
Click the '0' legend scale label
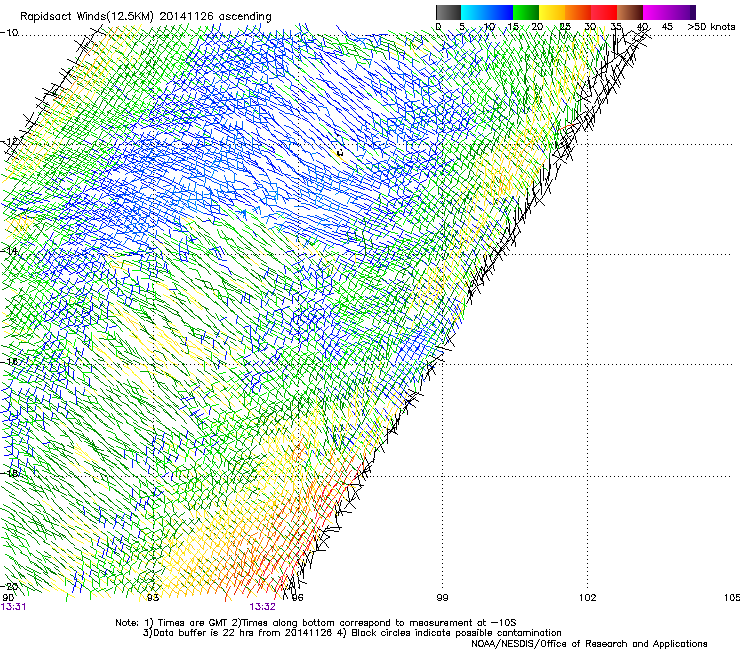(x=438, y=27)
